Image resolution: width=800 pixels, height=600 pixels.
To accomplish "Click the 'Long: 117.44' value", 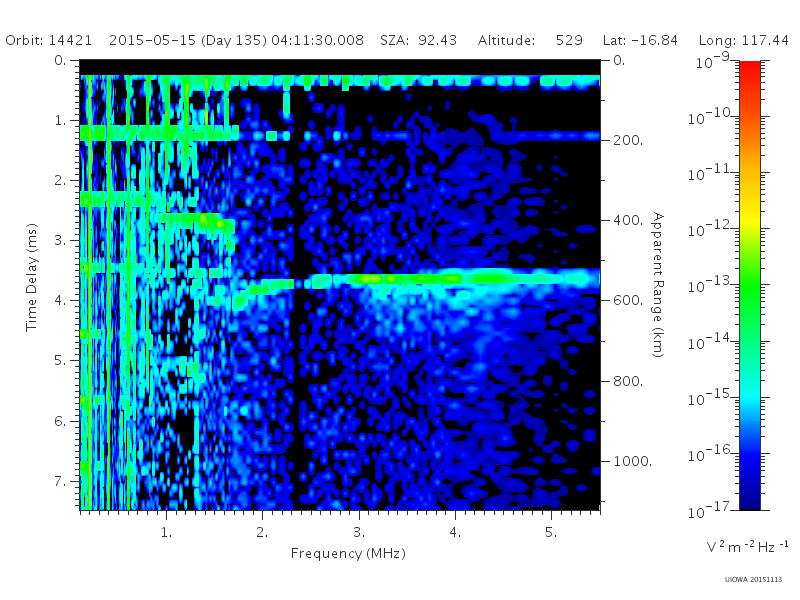I will click(743, 40).
